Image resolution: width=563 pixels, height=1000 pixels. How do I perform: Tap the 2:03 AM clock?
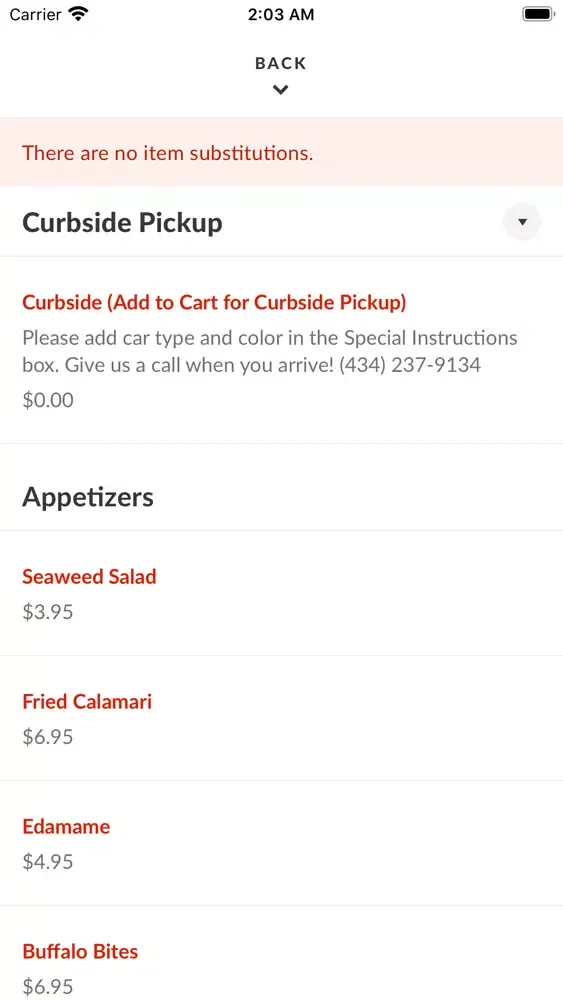point(281,15)
